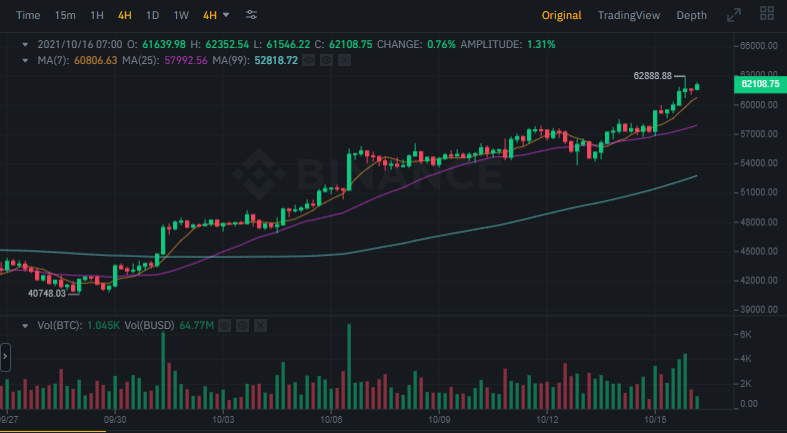Switch to the TradingView chart tab
Screen dimensions: 787x433
[628, 15]
